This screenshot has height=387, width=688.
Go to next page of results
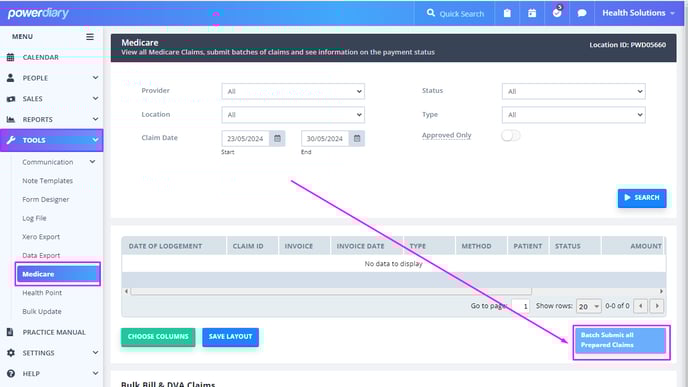657,306
